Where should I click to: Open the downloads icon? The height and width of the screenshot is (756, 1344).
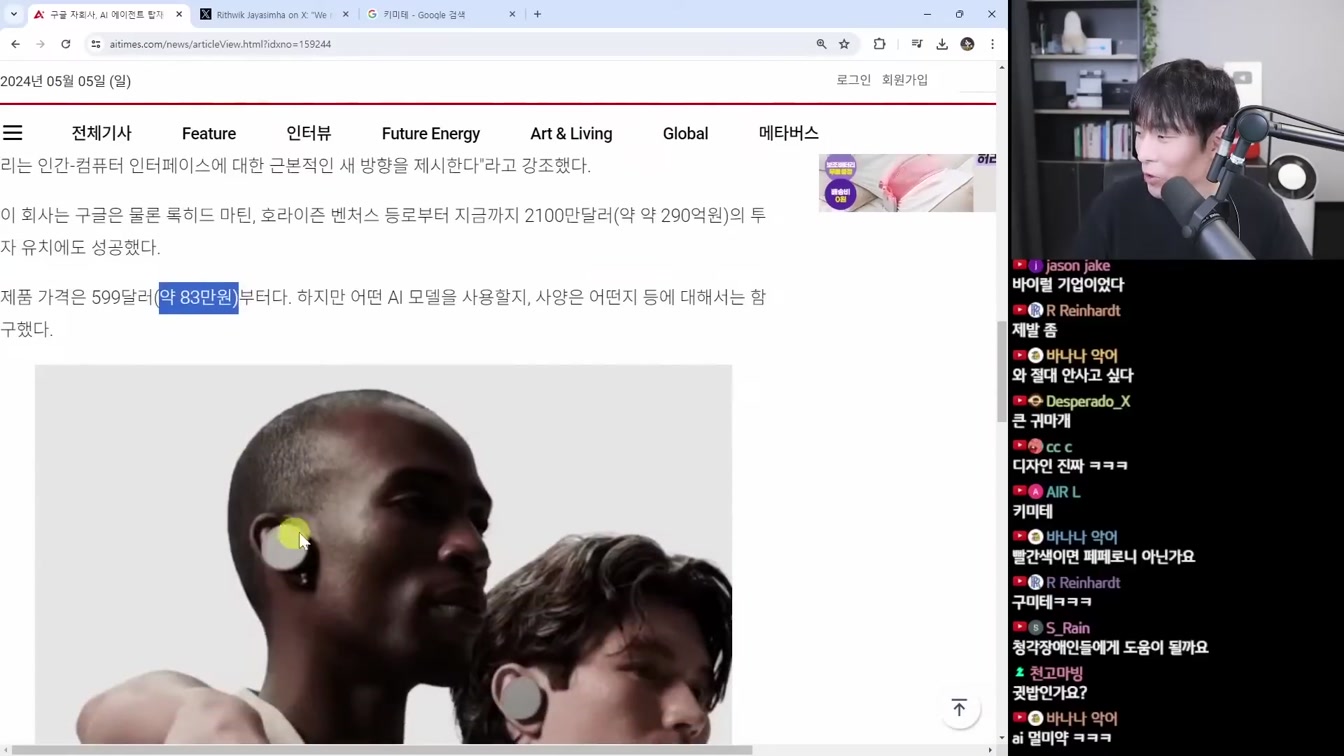tap(942, 44)
